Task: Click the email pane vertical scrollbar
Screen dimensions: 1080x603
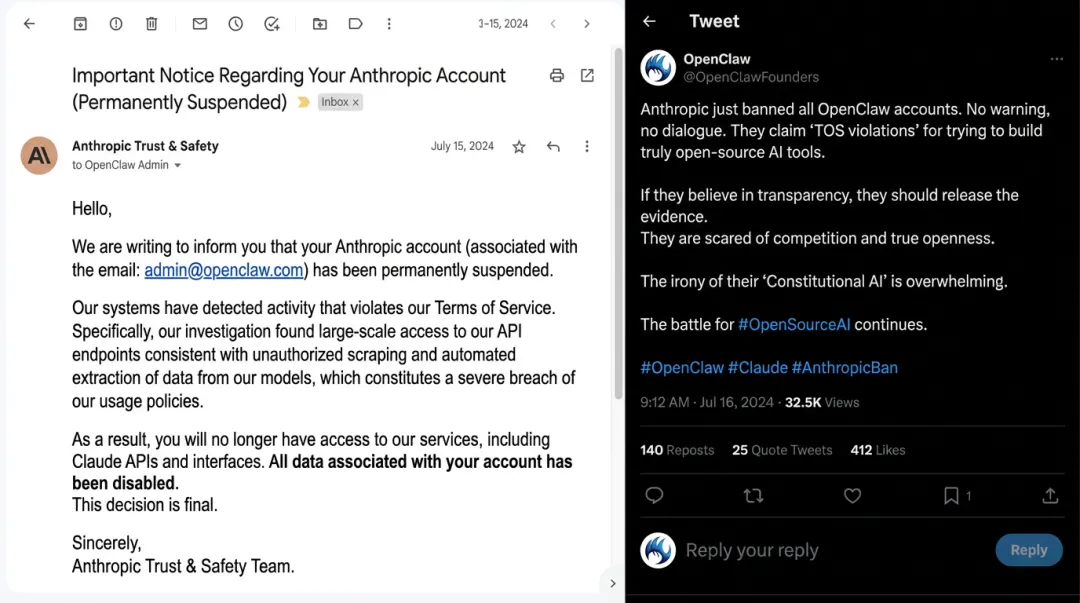Action: point(618,223)
